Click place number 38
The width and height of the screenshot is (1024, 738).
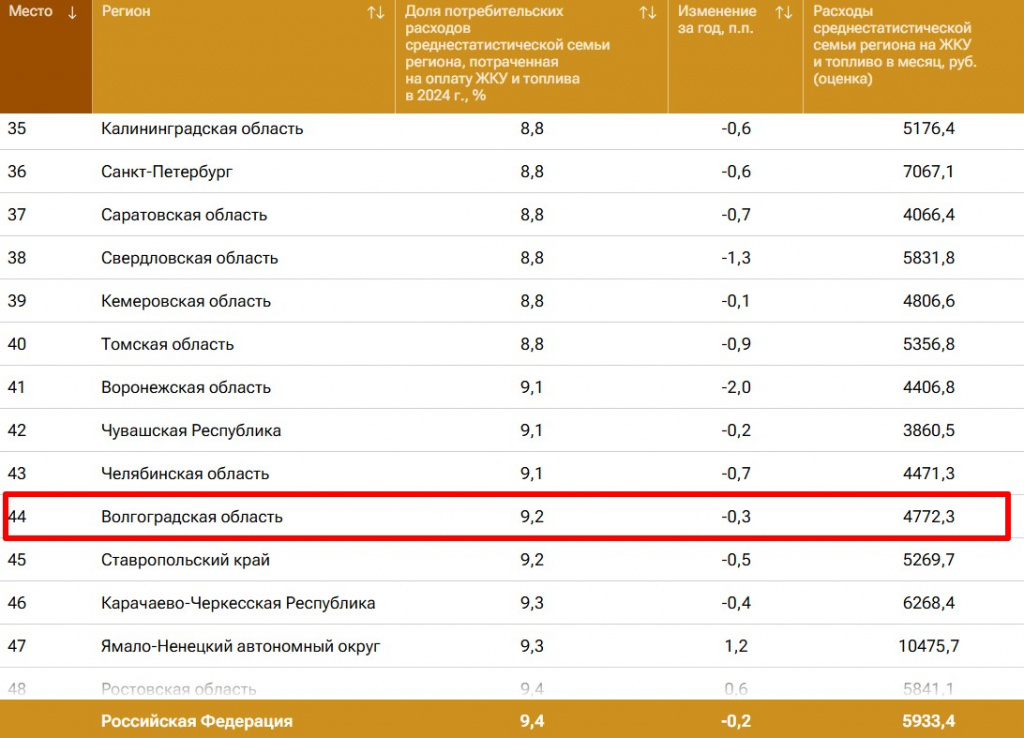[17, 257]
